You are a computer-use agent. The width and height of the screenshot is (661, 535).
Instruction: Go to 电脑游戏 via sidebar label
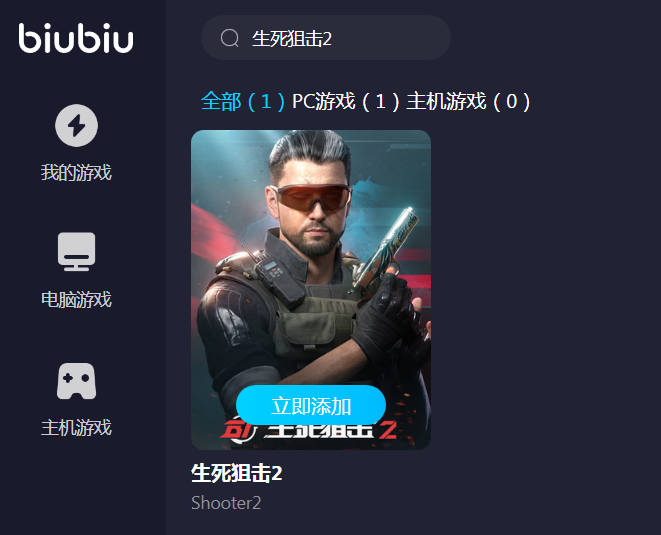click(76, 300)
